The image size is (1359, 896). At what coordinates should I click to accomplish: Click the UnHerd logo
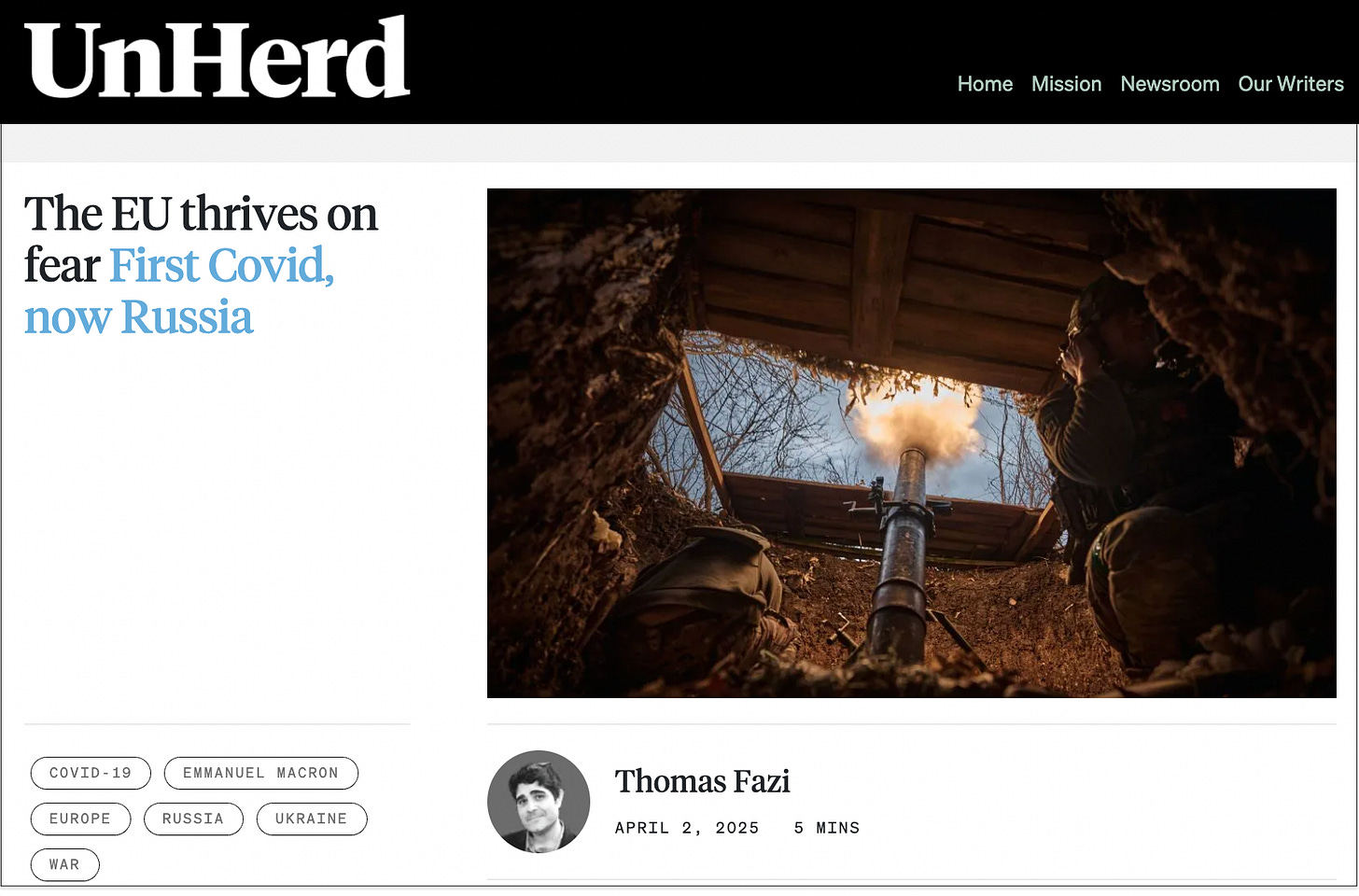(x=217, y=58)
